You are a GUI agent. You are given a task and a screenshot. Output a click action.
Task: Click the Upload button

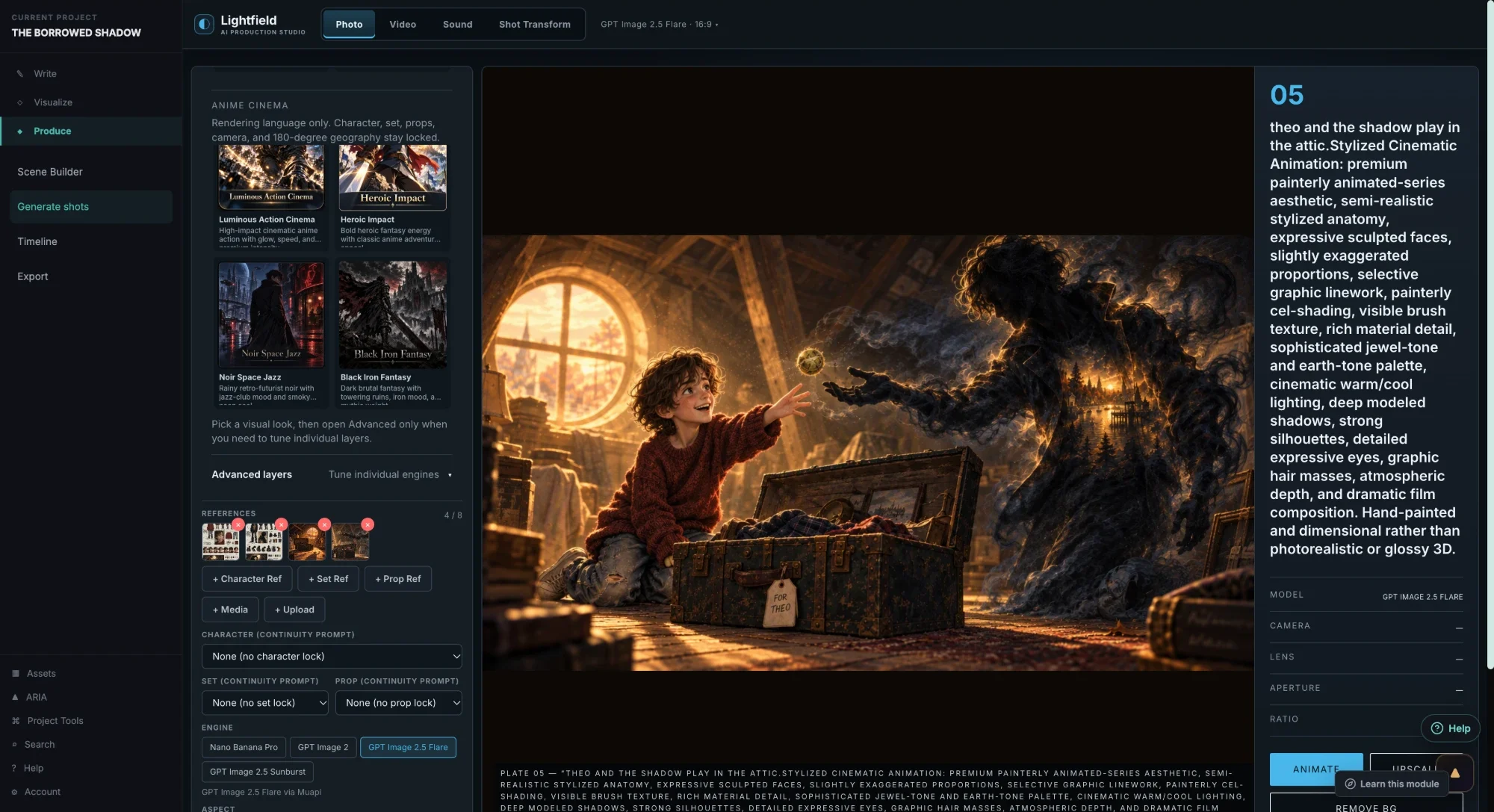[294, 610]
